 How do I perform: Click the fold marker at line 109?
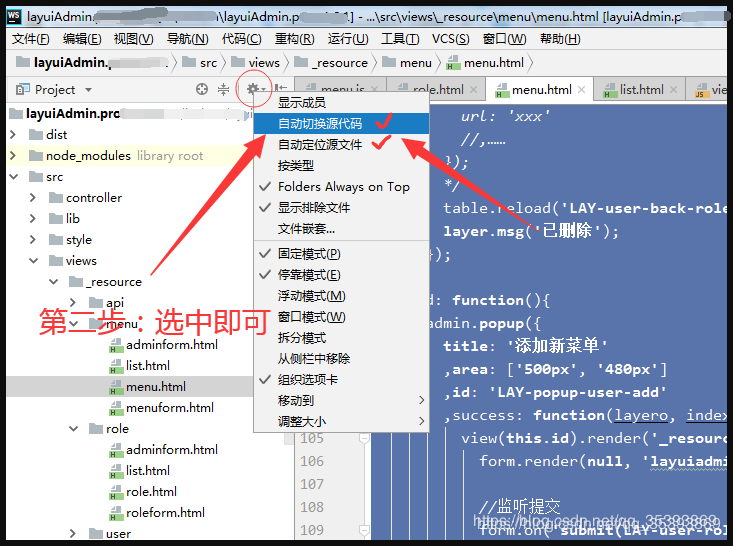pos(364,530)
